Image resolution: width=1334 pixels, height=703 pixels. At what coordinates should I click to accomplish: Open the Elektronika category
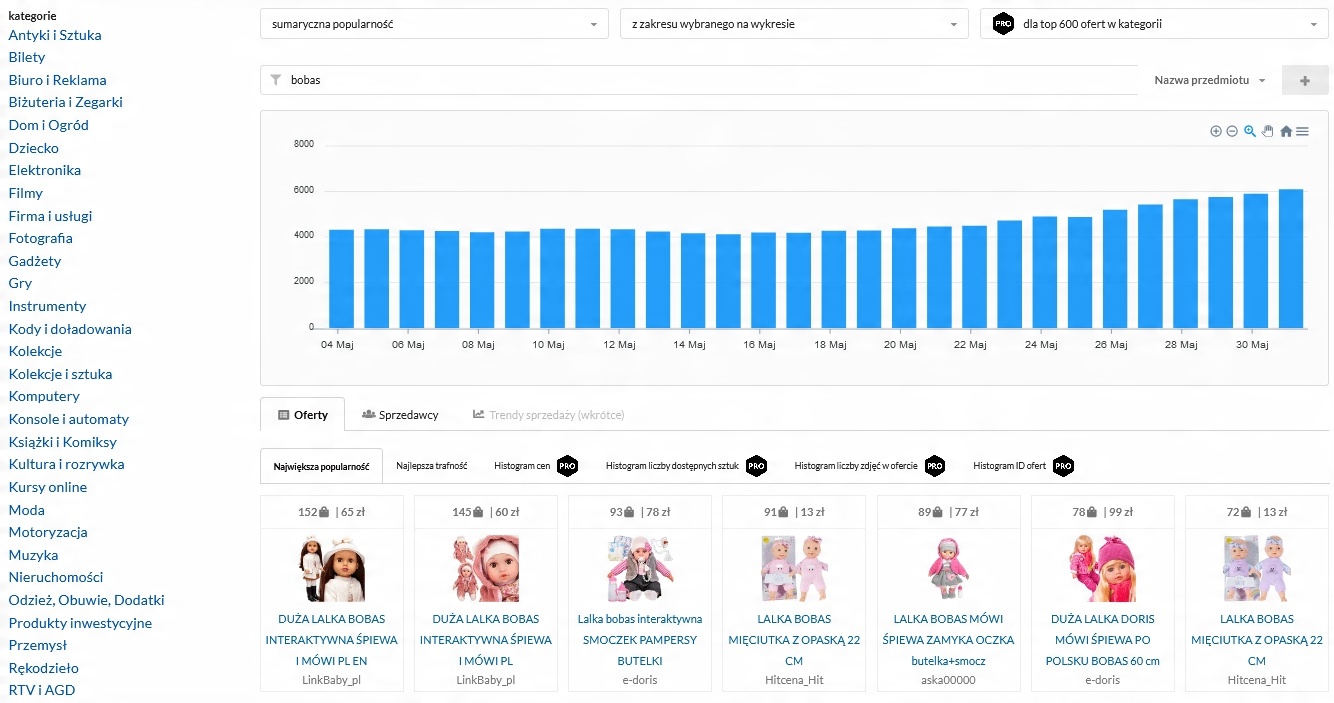[x=45, y=170]
